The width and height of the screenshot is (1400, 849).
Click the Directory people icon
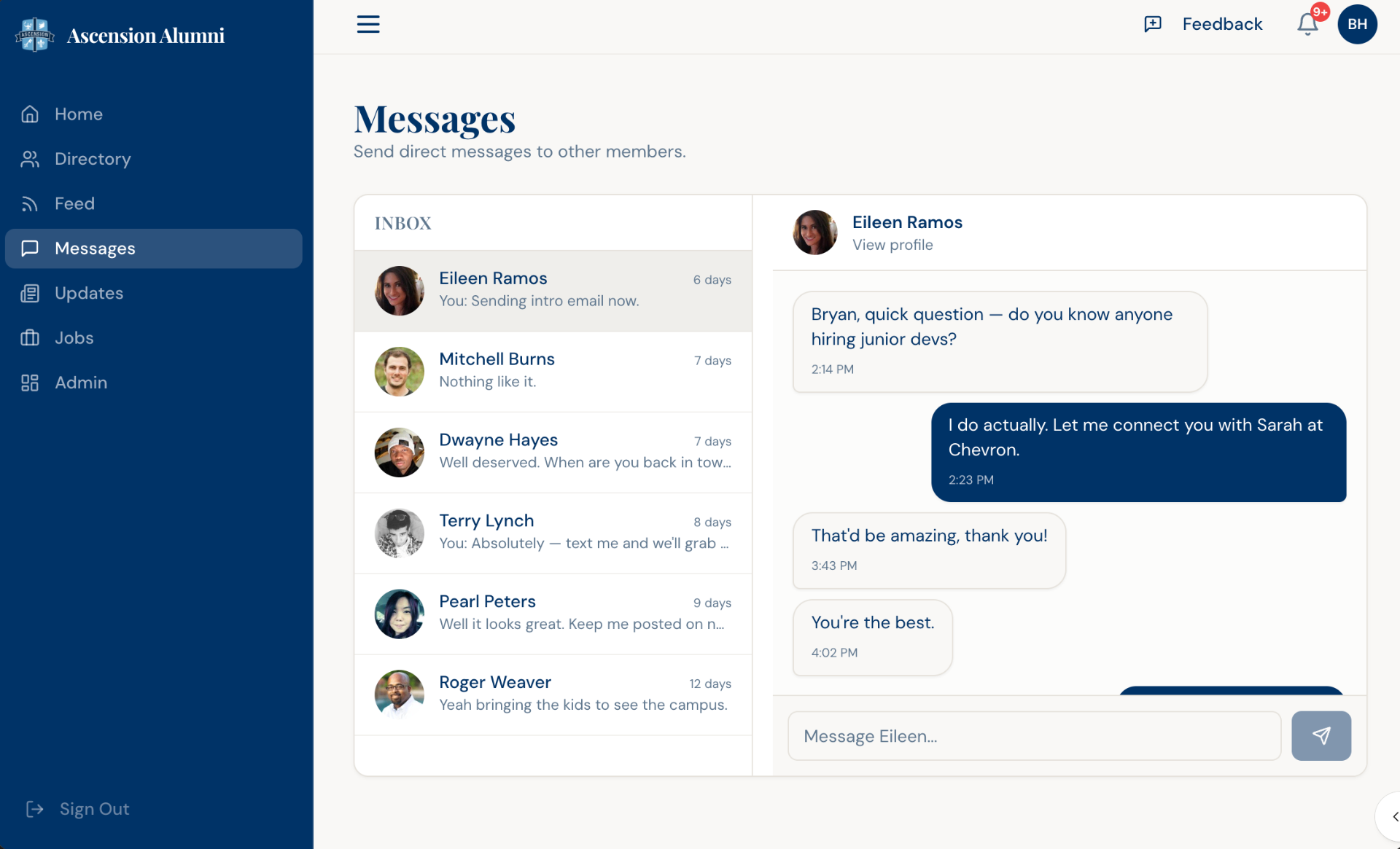click(x=30, y=159)
